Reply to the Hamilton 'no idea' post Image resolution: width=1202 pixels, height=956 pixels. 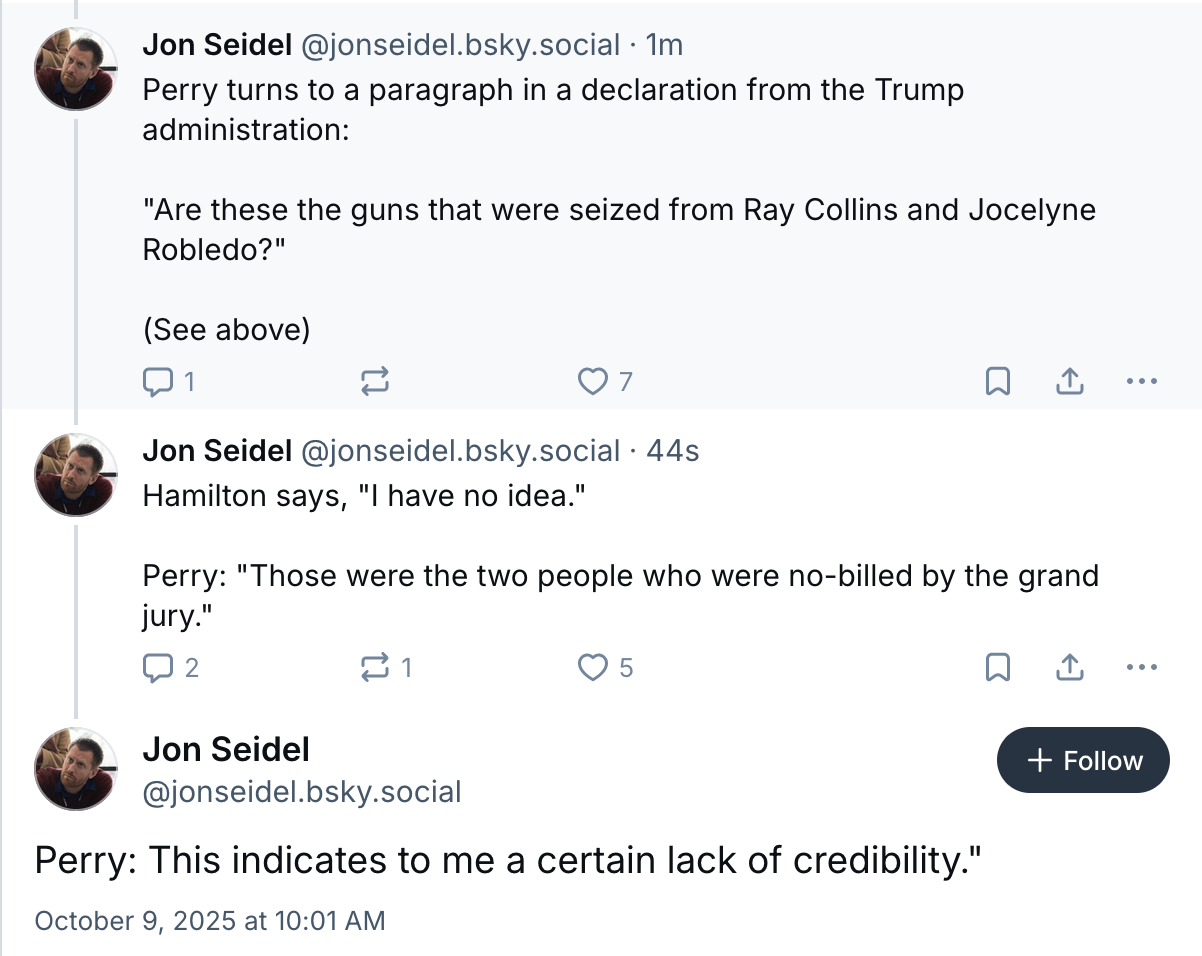point(158,667)
